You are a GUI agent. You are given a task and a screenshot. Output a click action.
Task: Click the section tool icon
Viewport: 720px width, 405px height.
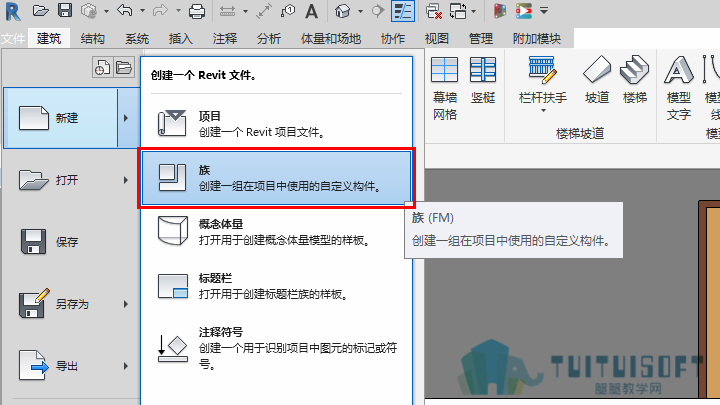pos(377,11)
